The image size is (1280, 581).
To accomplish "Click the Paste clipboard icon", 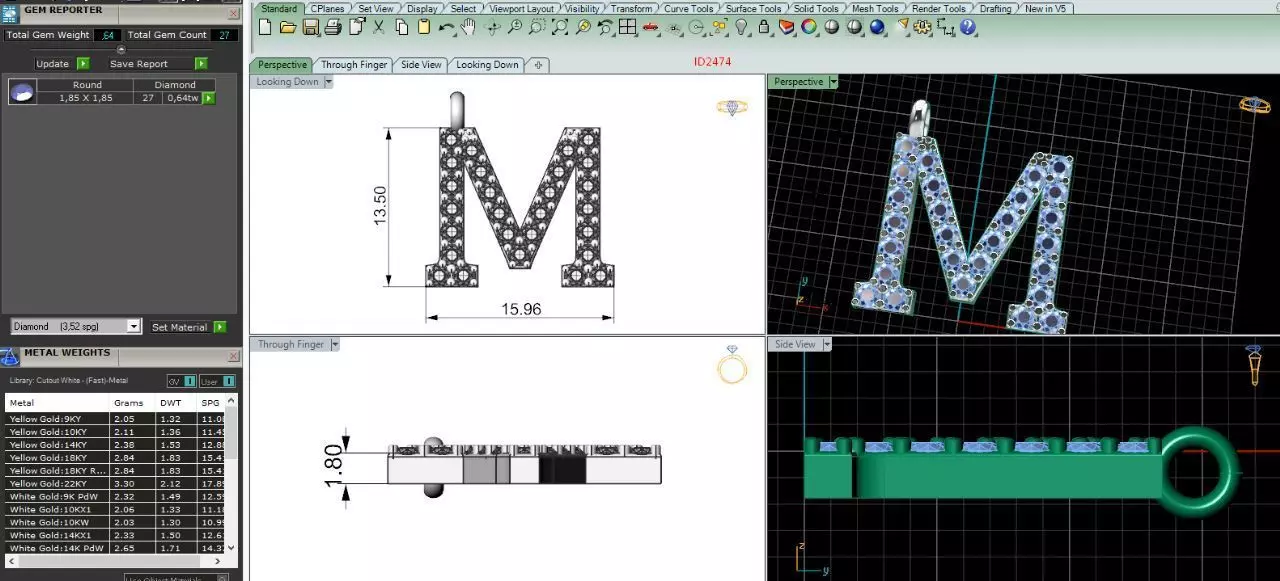I will 423,27.
